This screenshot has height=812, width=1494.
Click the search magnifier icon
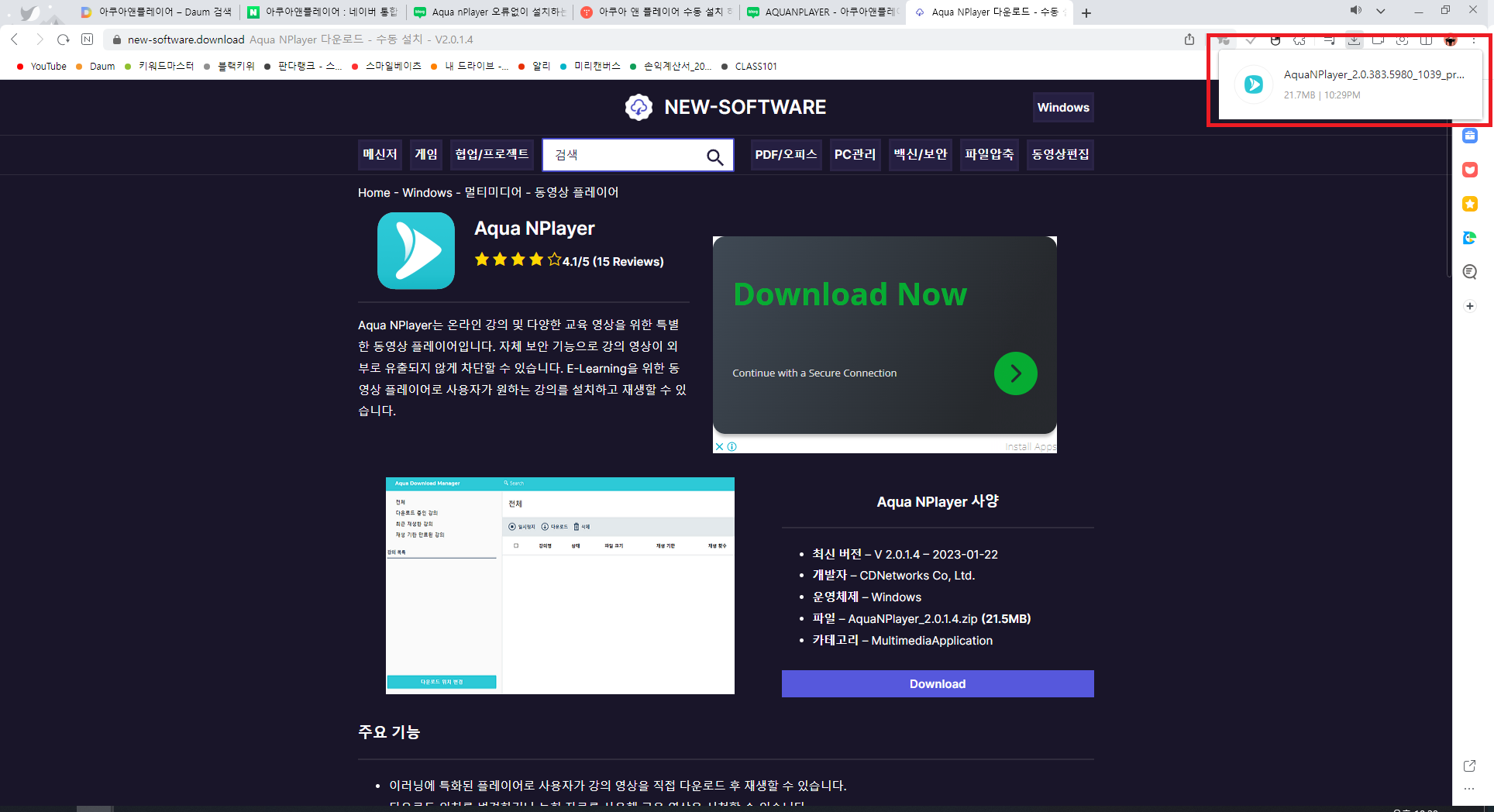click(714, 157)
